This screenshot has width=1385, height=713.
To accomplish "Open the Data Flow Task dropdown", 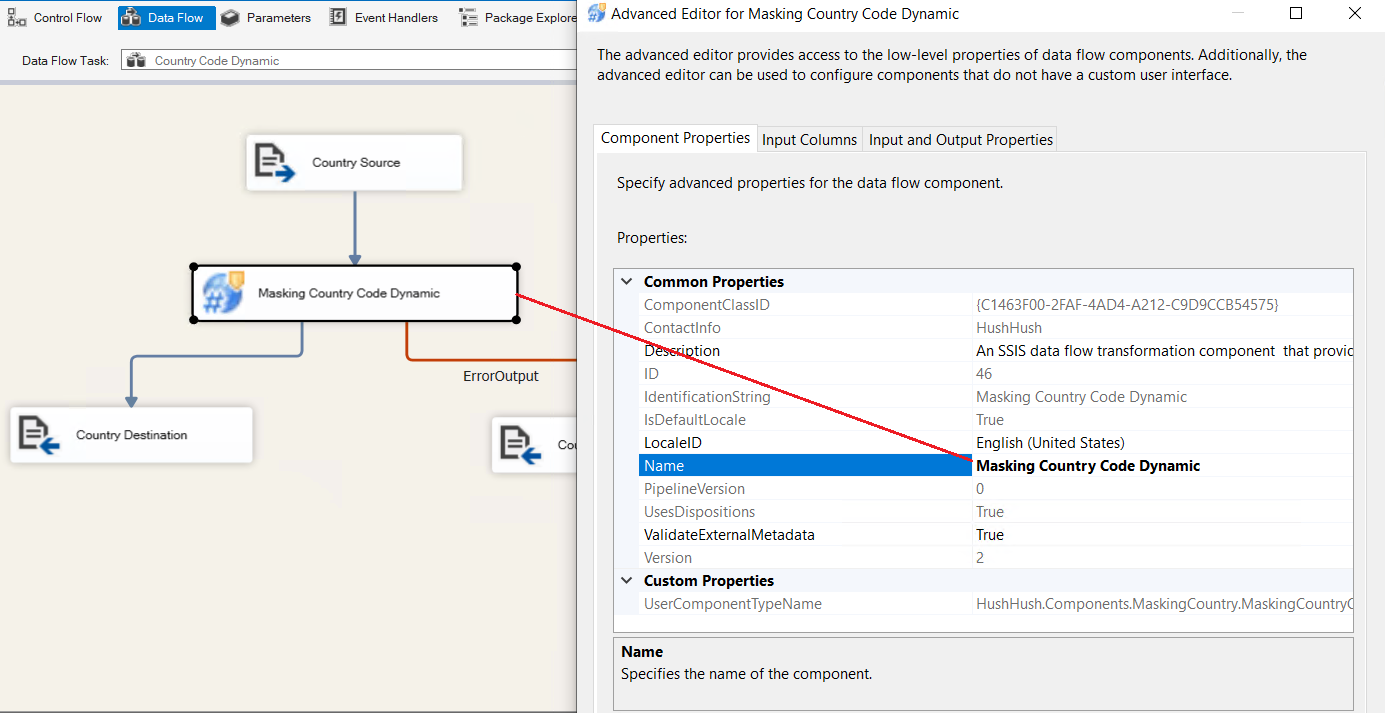I will [x=348, y=60].
